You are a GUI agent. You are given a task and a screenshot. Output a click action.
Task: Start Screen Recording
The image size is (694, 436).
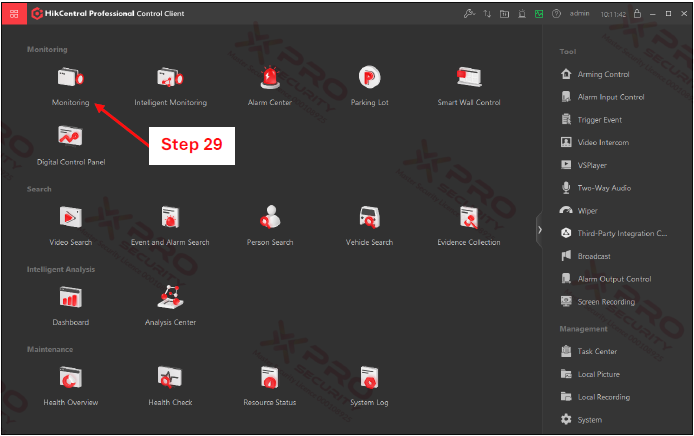point(598,301)
